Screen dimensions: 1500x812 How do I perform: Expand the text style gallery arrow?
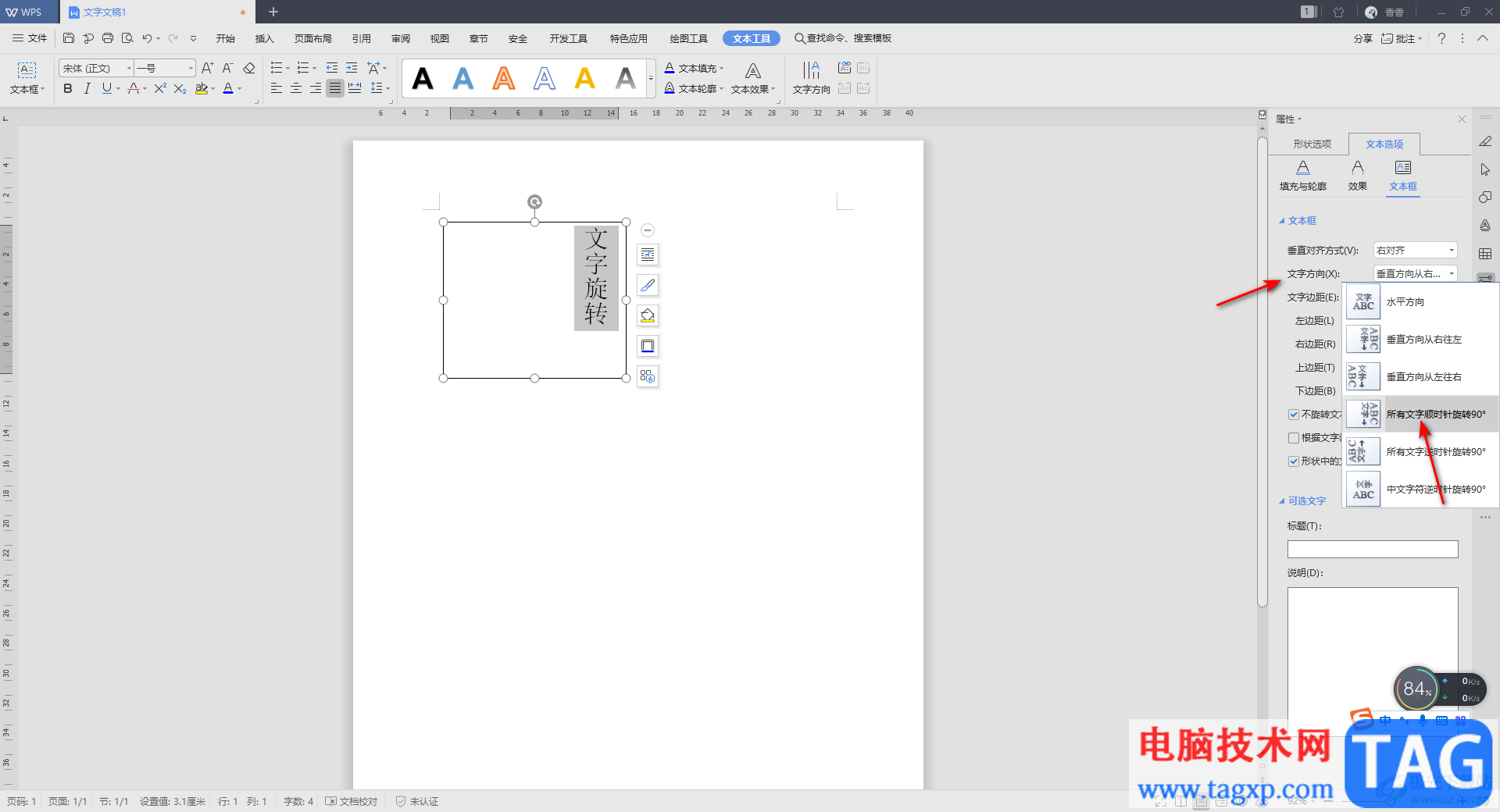click(651, 78)
